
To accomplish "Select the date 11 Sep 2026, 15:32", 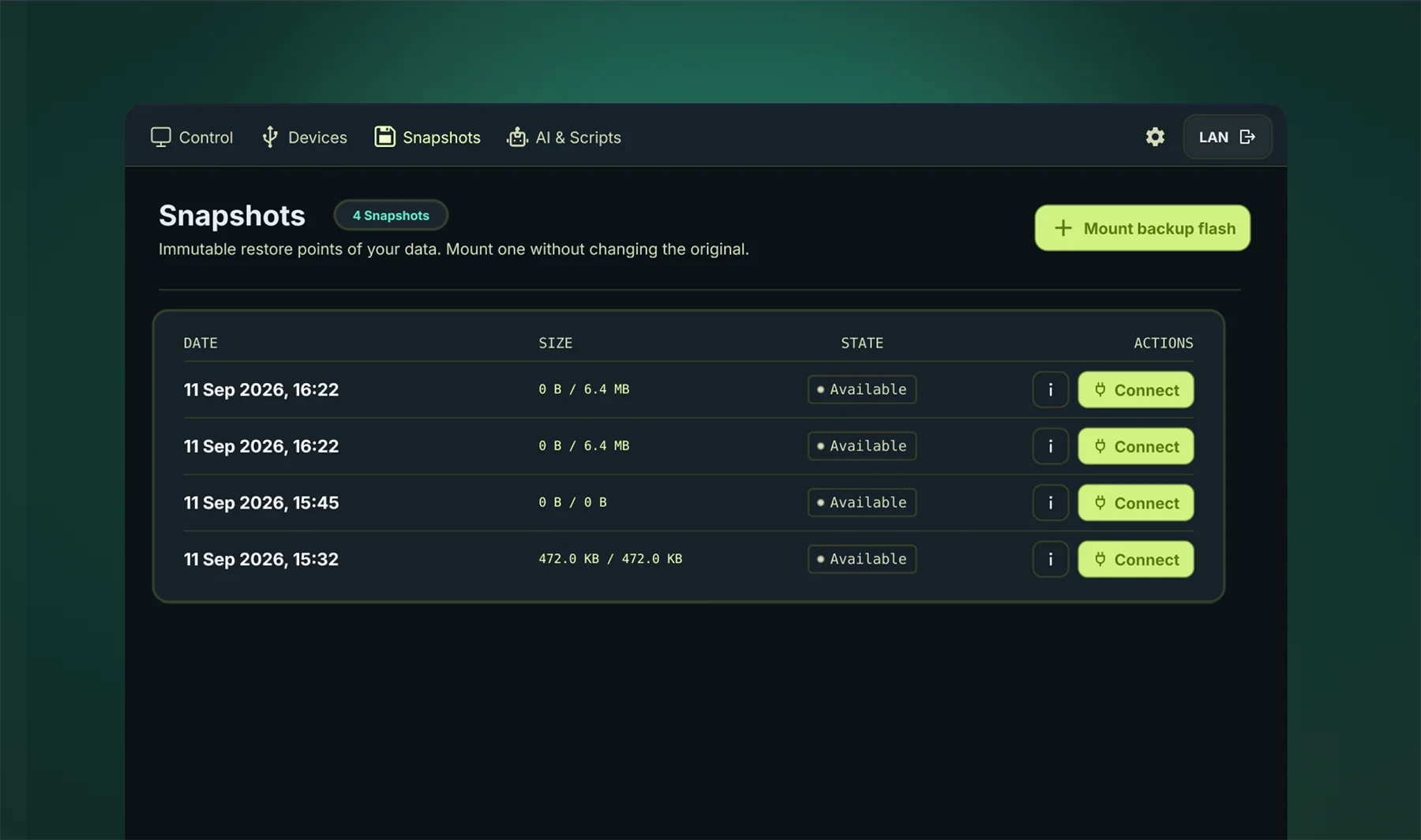I will (x=261, y=559).
